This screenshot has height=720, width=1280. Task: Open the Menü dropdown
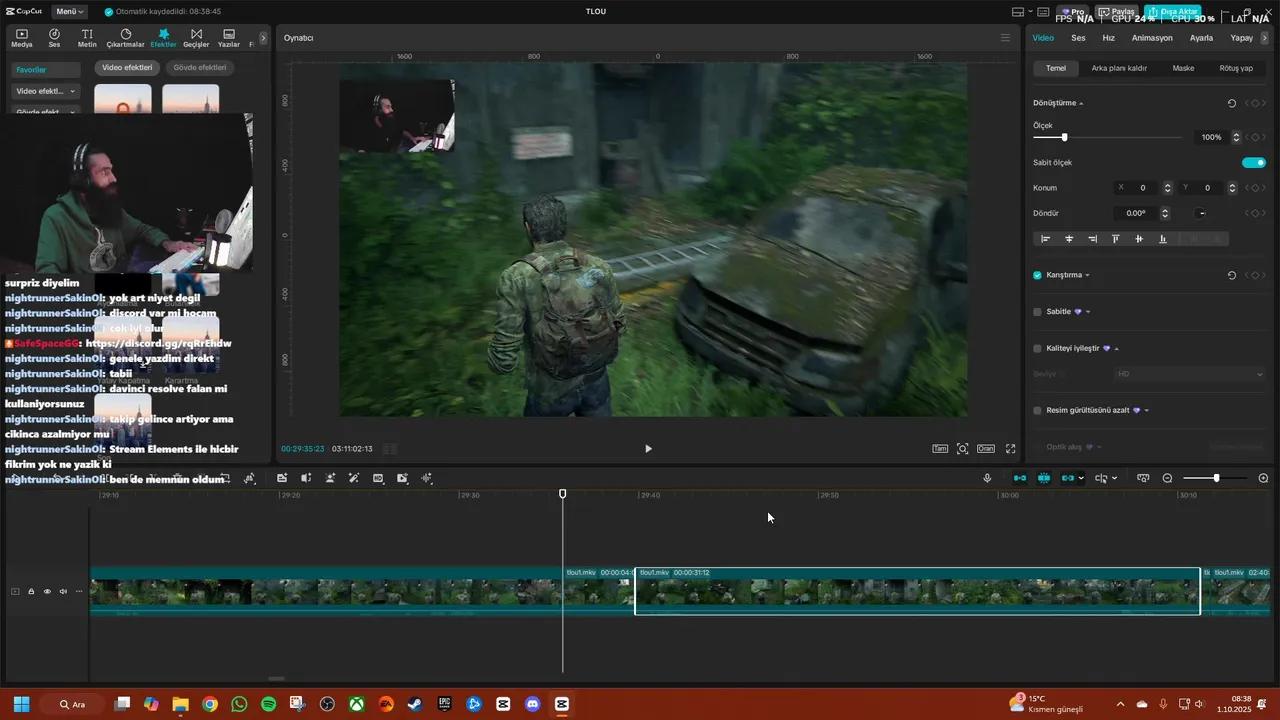point(70,12)
